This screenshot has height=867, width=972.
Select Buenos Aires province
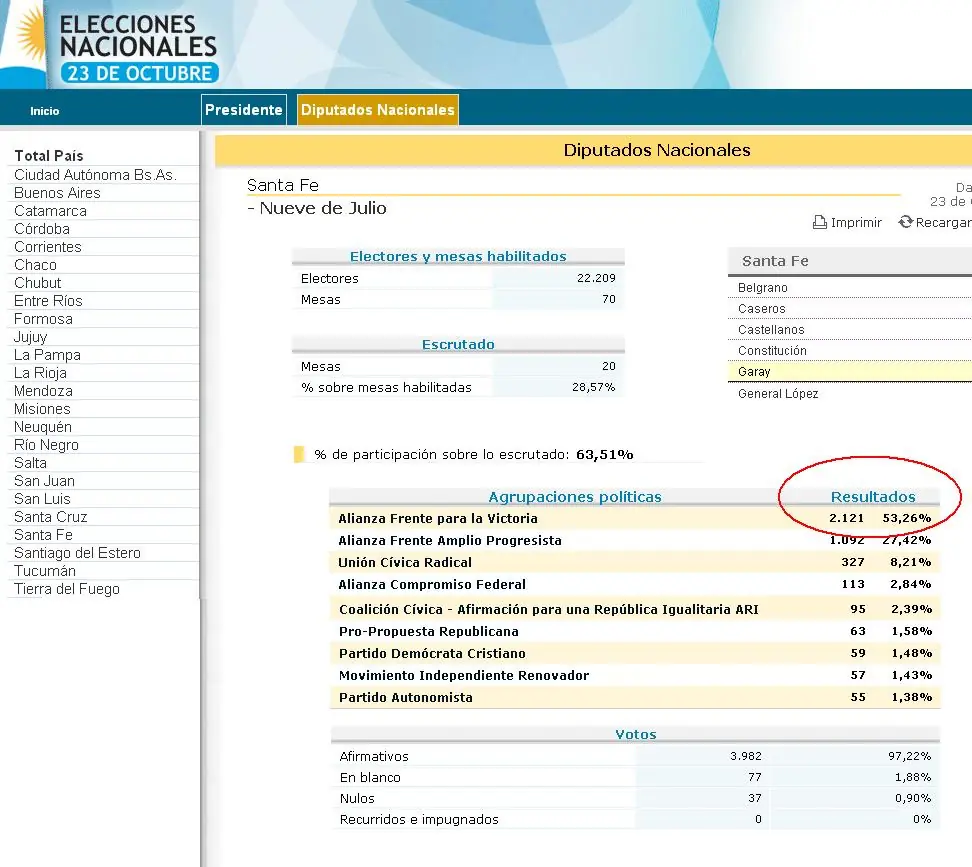click(57, 193)
